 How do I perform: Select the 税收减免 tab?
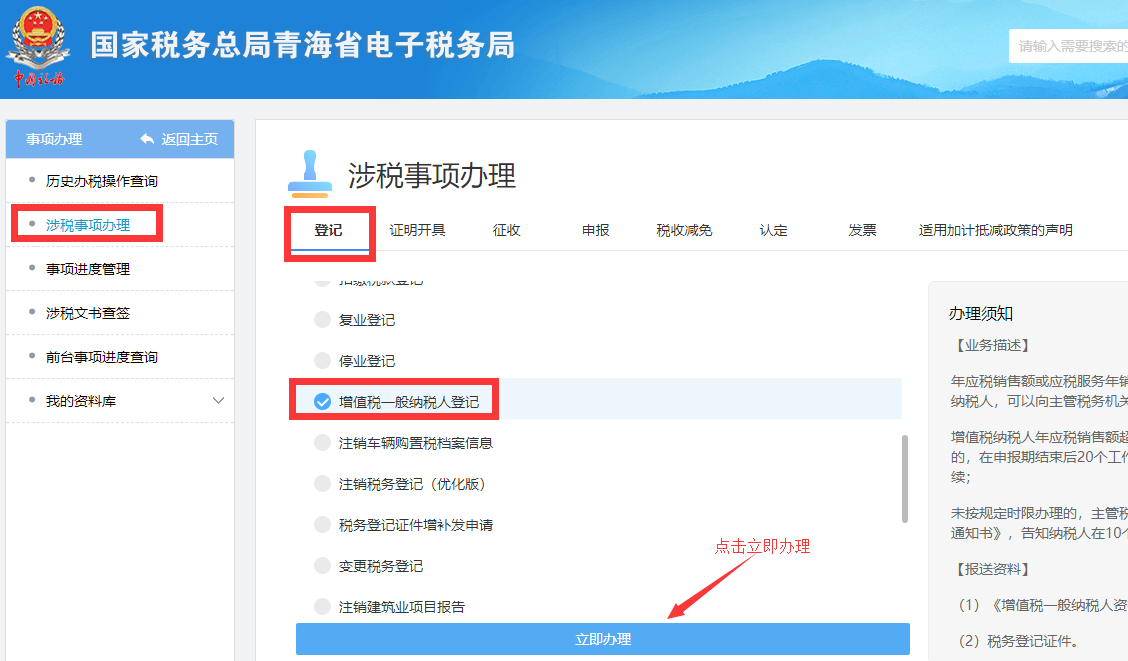(684, 229)
